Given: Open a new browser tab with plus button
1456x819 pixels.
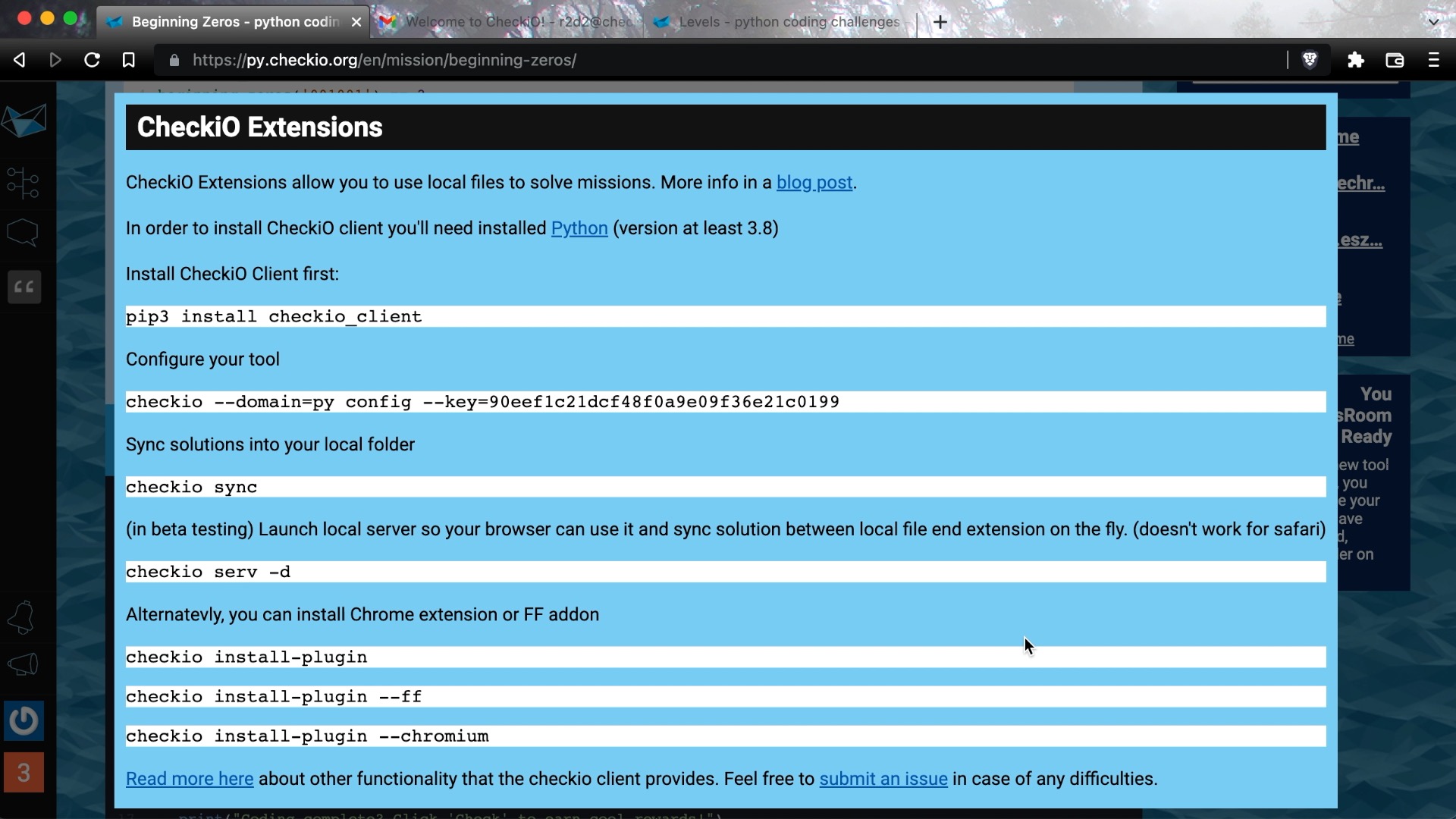Looking at the screenshot, I should pos(940,22).
